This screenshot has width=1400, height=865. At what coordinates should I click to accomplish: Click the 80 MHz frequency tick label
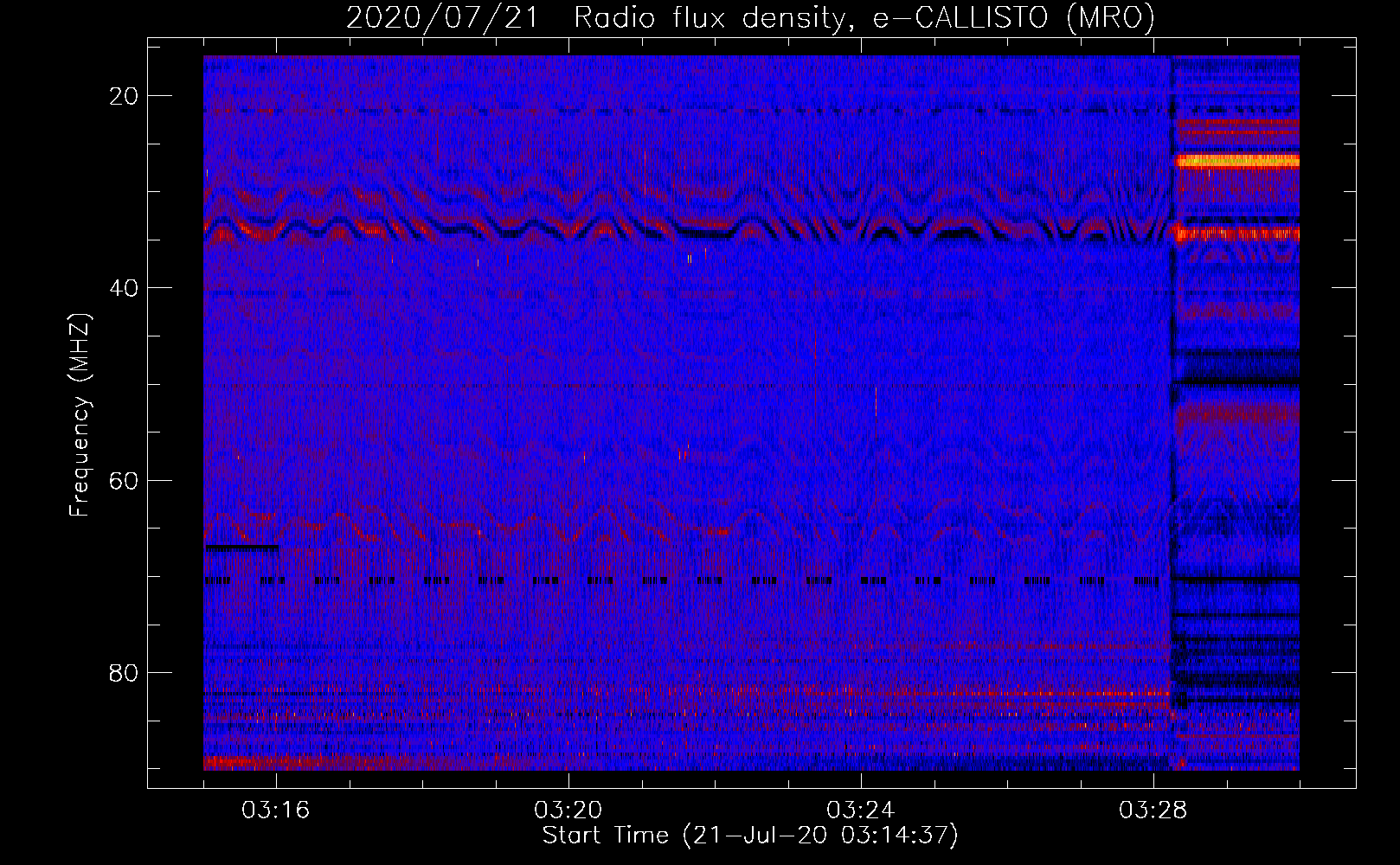[x=125, y=672]
